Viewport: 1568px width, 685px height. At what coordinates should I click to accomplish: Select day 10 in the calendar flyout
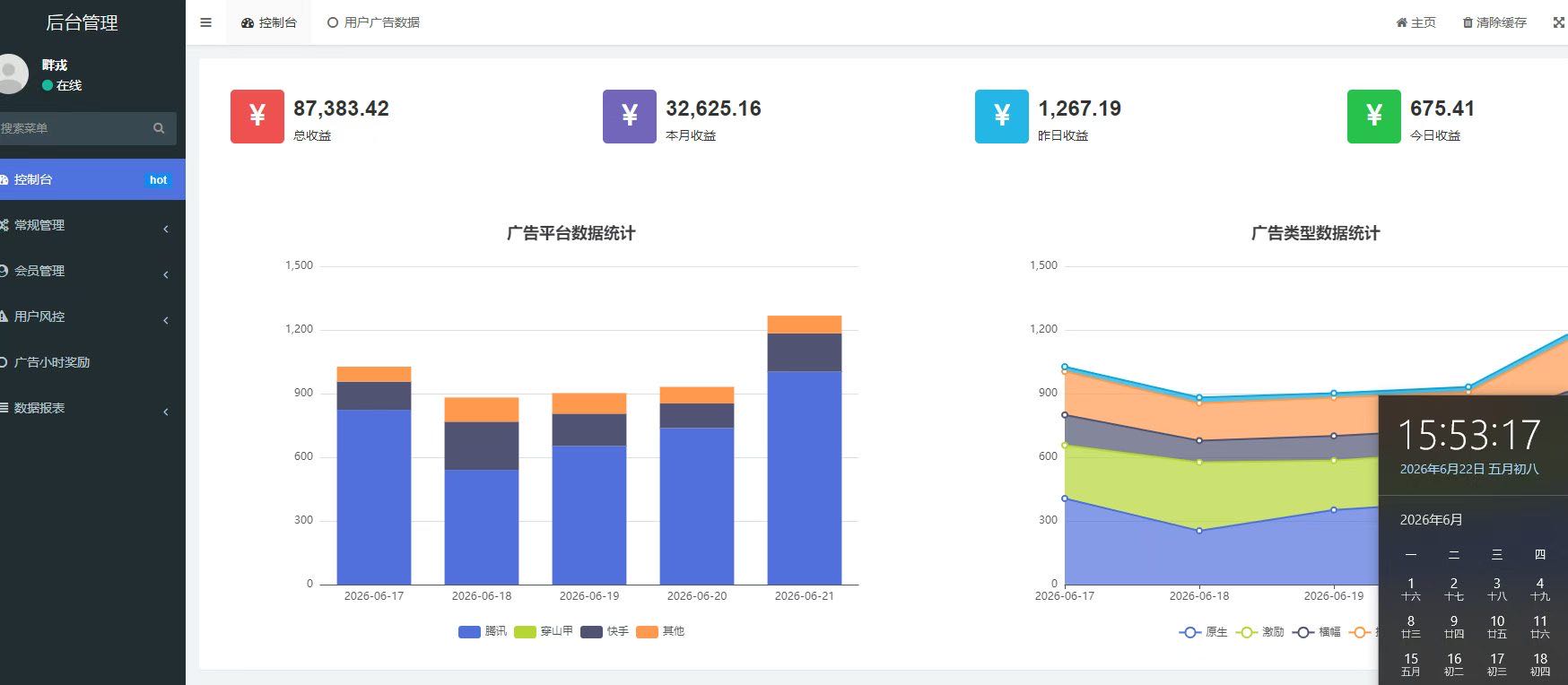pyautogui.click(x=1497, y=627)
